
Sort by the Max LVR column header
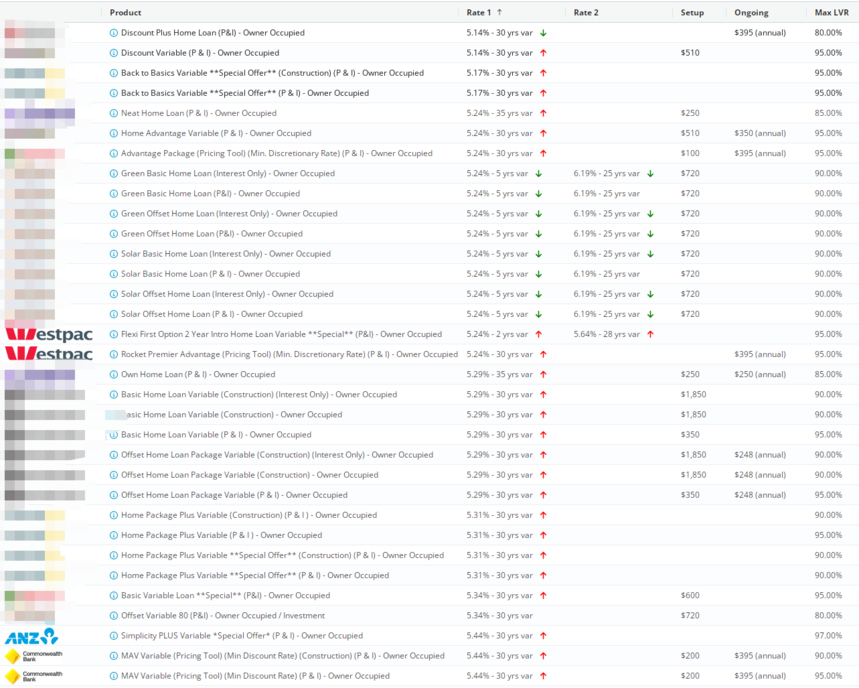tap(832, 13)
